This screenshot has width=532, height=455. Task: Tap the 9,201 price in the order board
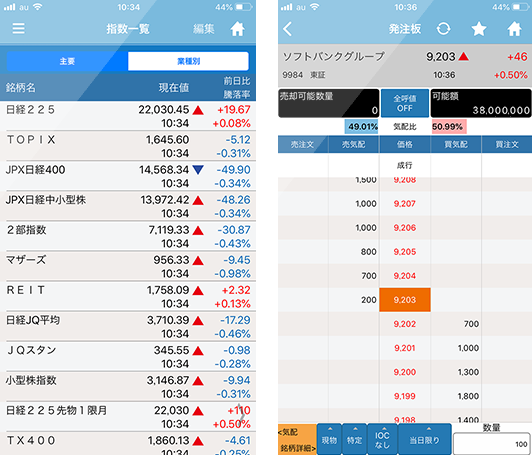(x=405, y=348)
